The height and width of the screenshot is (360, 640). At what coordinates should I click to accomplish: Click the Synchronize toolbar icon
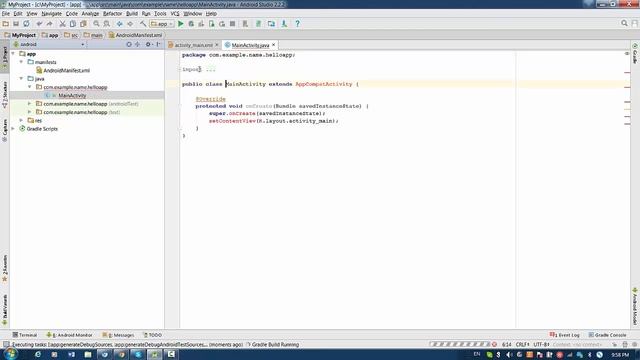(27, 24)
